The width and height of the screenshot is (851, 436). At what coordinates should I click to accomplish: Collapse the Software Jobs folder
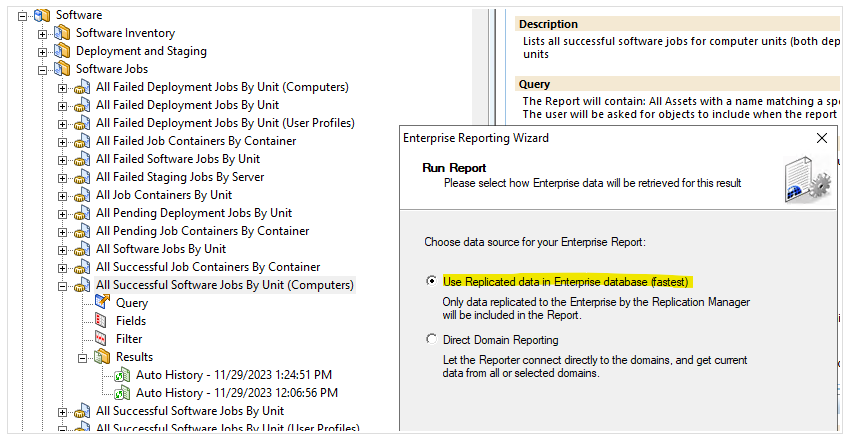[x=43, y=69]
